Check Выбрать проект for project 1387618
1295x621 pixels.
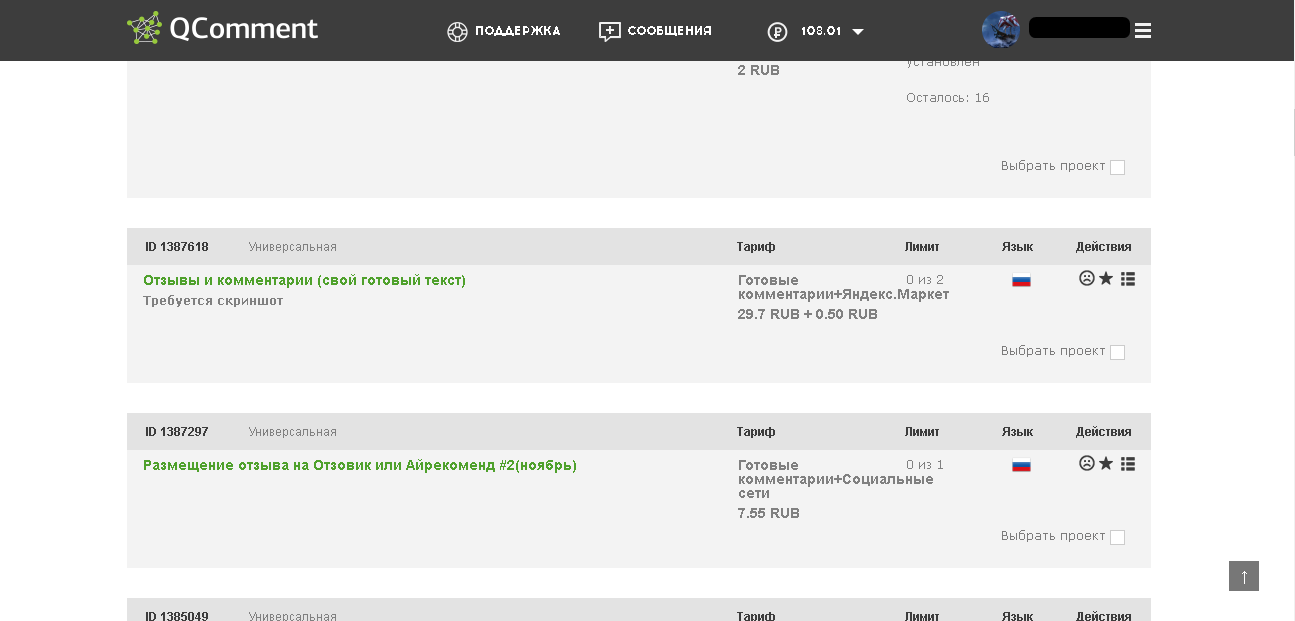pyautogui.click(x=1118, y=352)
